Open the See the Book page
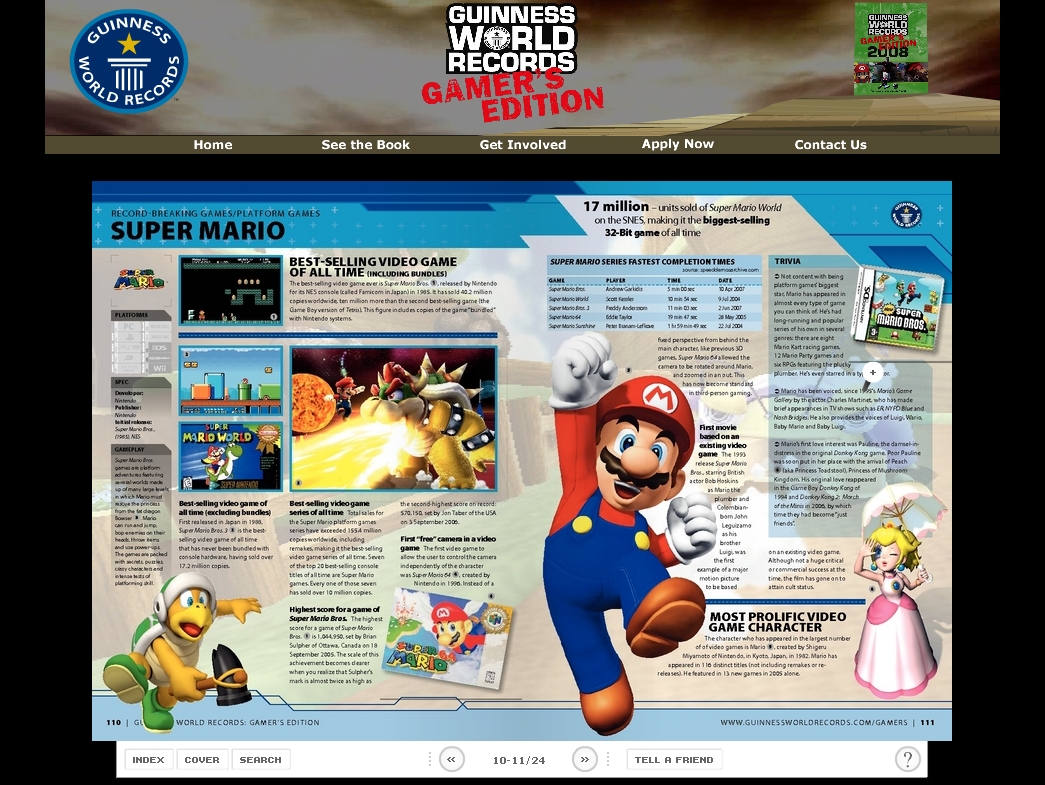The width and height of the screenshot is (1045, 785). (x=365, y=145)
